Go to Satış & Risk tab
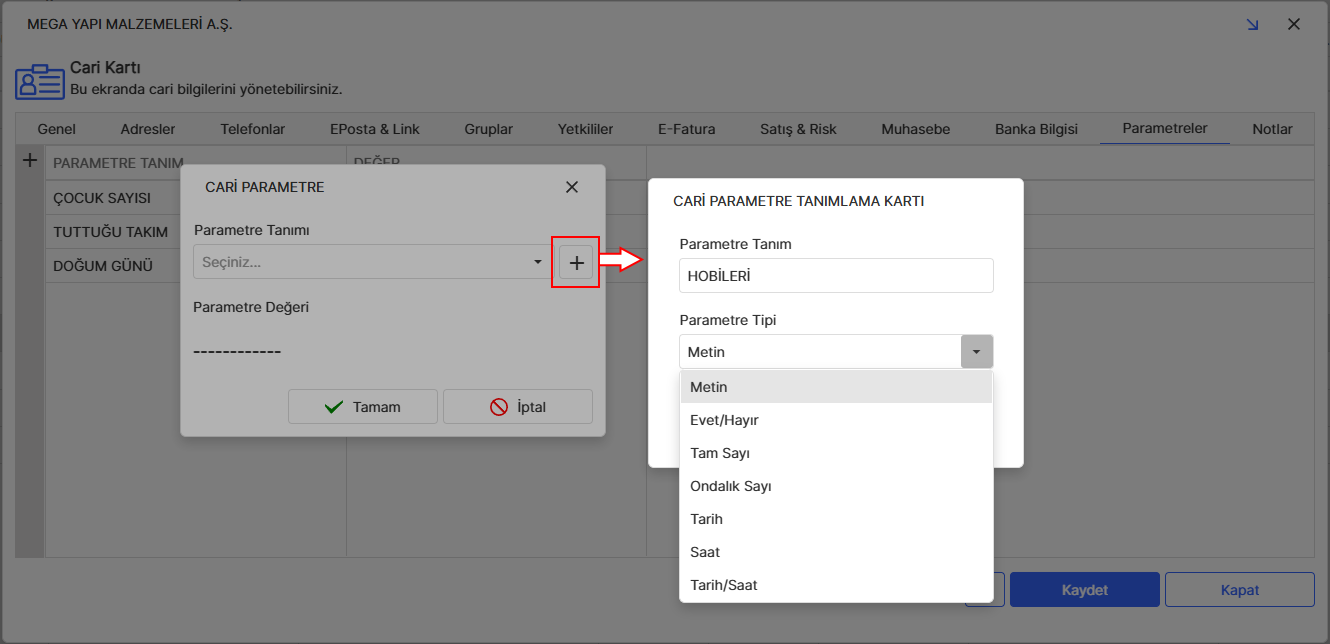1330x644 pixels. 798,129
